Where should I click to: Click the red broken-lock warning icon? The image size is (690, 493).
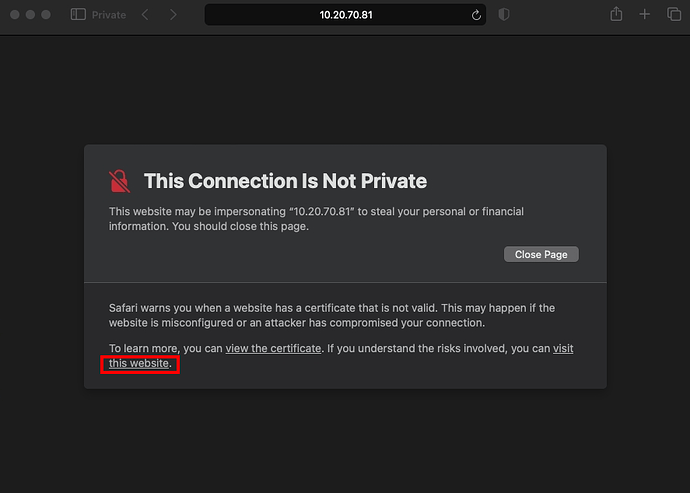click(x=120, y=181)
